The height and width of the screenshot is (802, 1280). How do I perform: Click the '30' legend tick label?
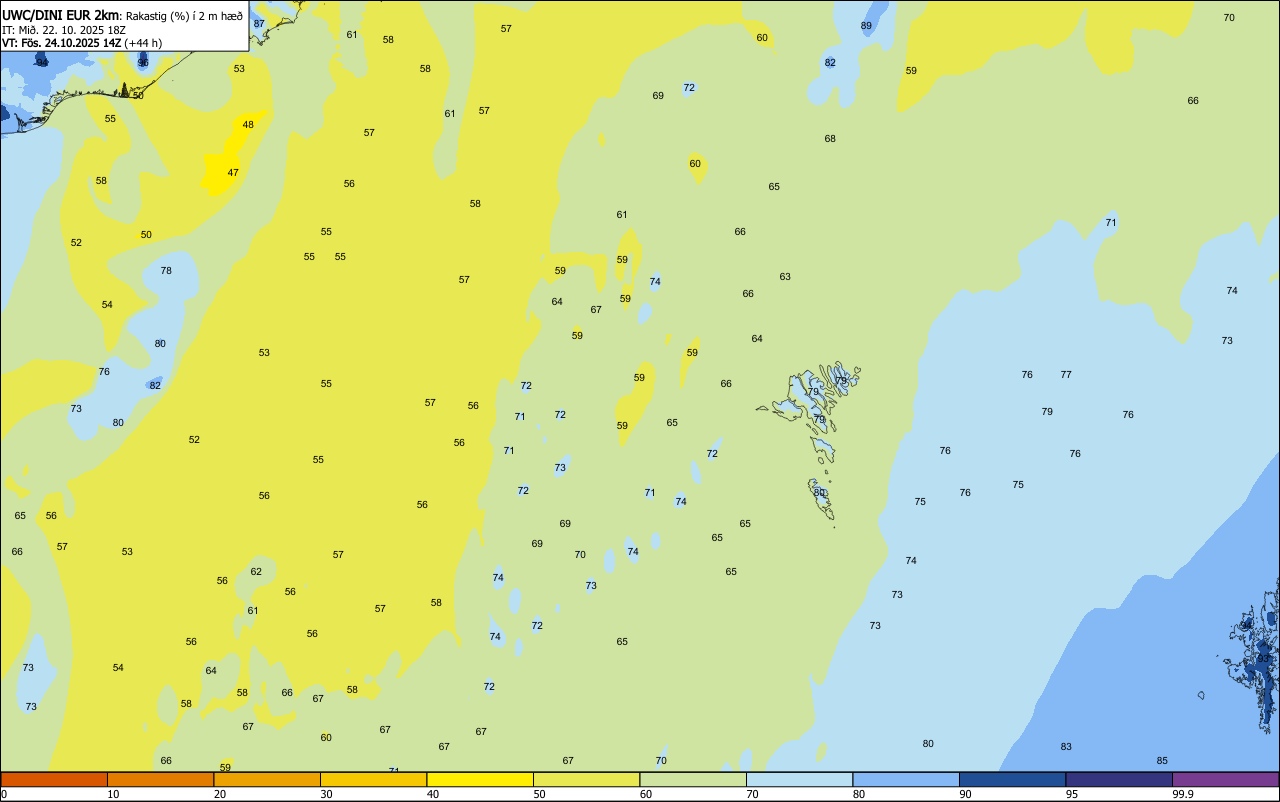(x=327, y=794)
